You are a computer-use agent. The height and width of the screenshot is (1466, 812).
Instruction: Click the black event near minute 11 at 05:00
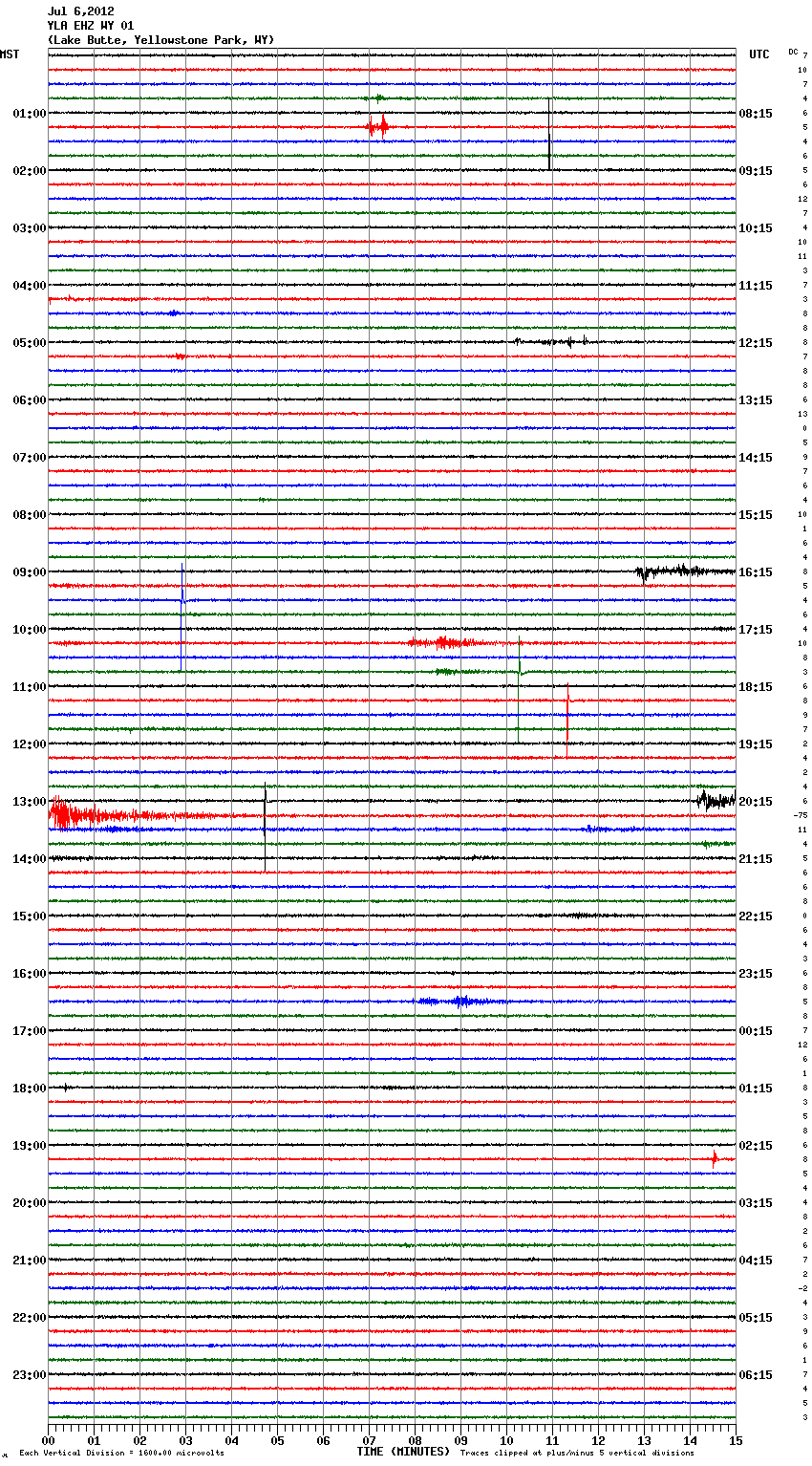[552, 341]
